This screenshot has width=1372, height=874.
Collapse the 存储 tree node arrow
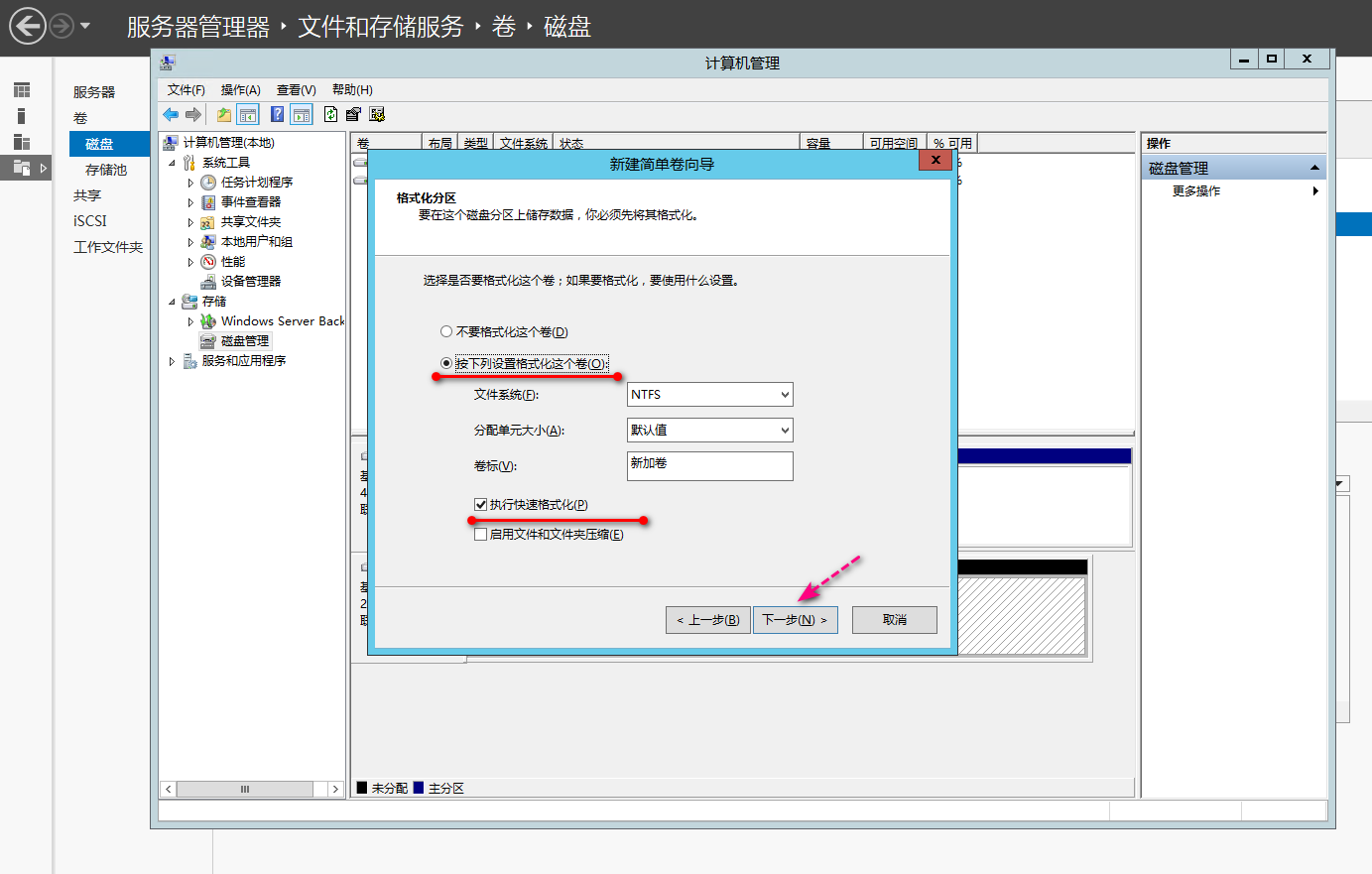click(x=172, y=302)
